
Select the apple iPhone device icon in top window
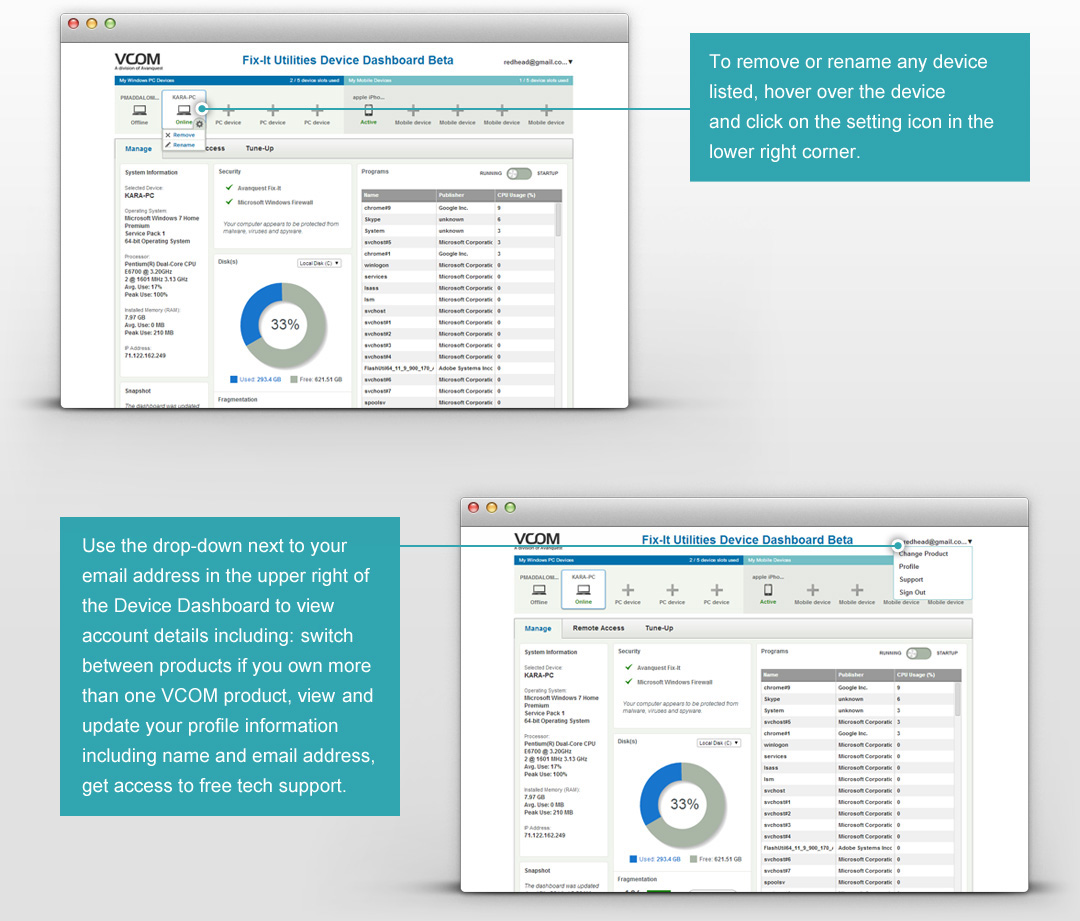coord(368,110)
